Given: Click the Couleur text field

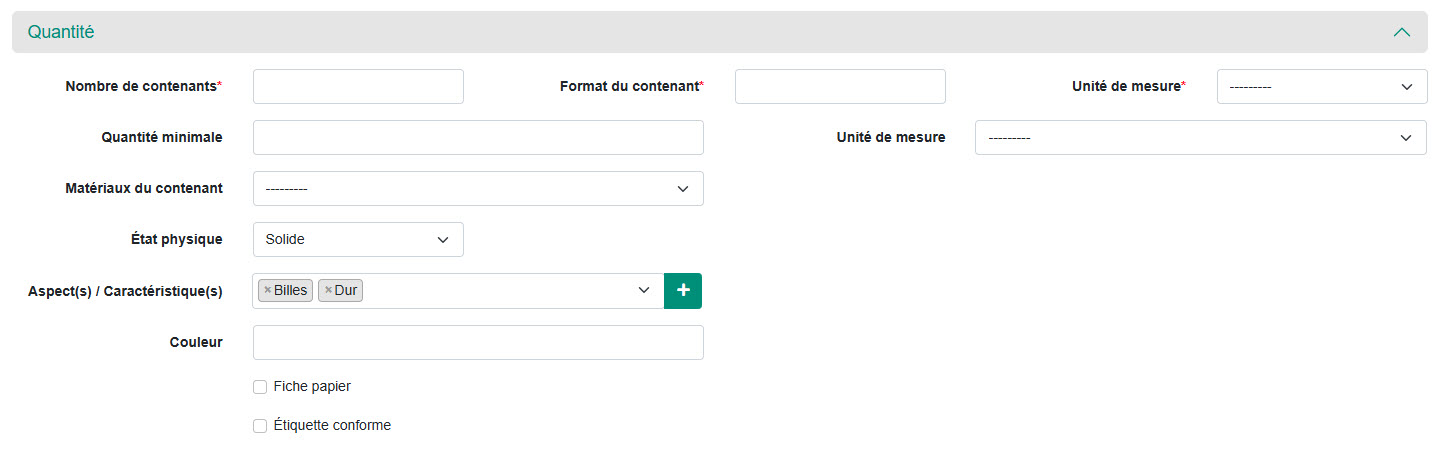Looking at the screenshot, I should pyautogui.click(x=478, y=342).
